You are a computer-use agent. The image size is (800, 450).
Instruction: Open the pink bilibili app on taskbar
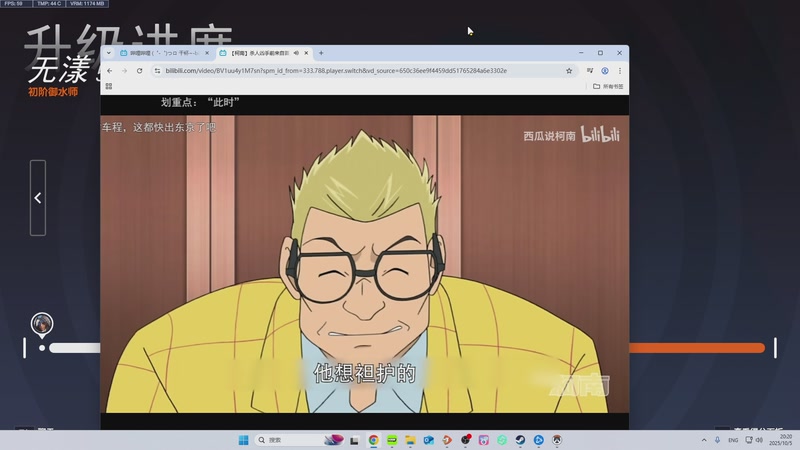click(484, 440)
